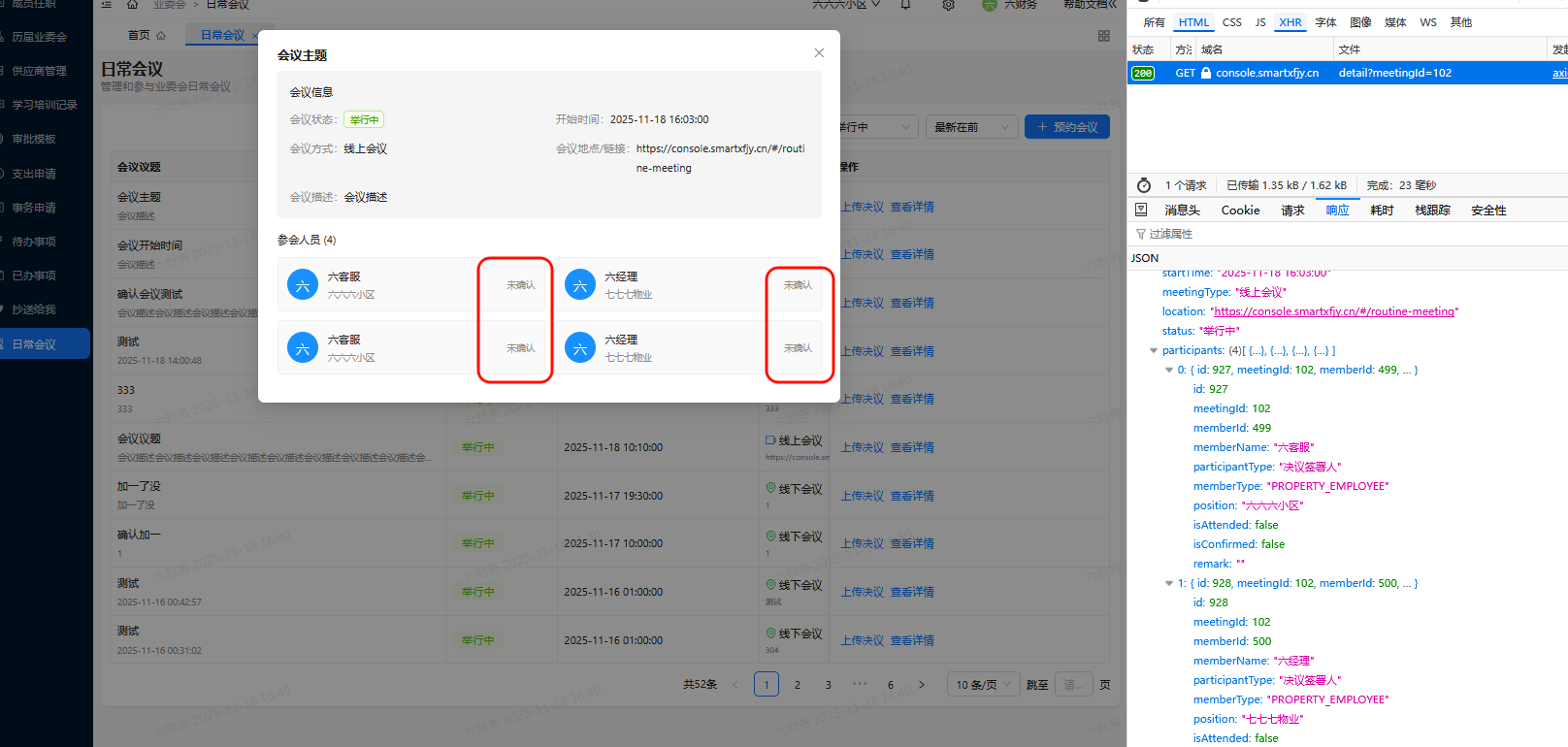
Task: Click the network performance stopwatch icon
Action: pyautogui.click(x=1144, y=185)
